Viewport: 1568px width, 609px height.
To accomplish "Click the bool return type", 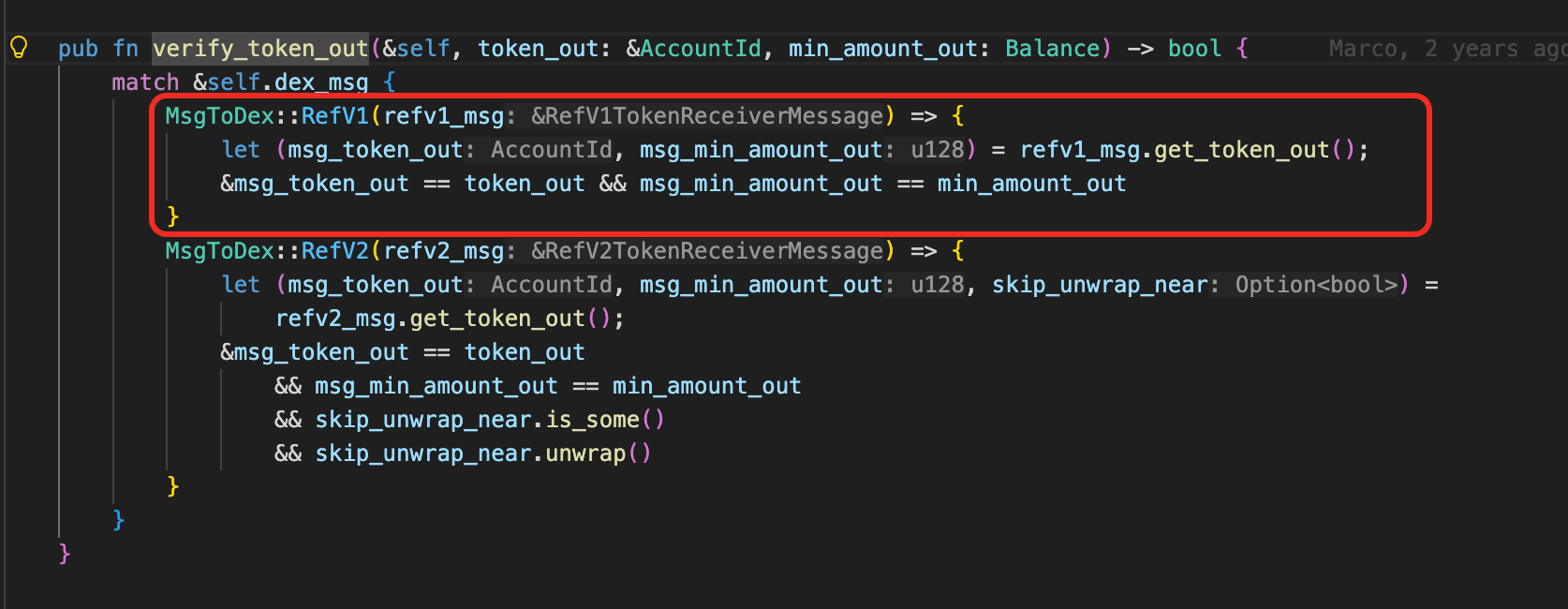I will point(1194,49).
